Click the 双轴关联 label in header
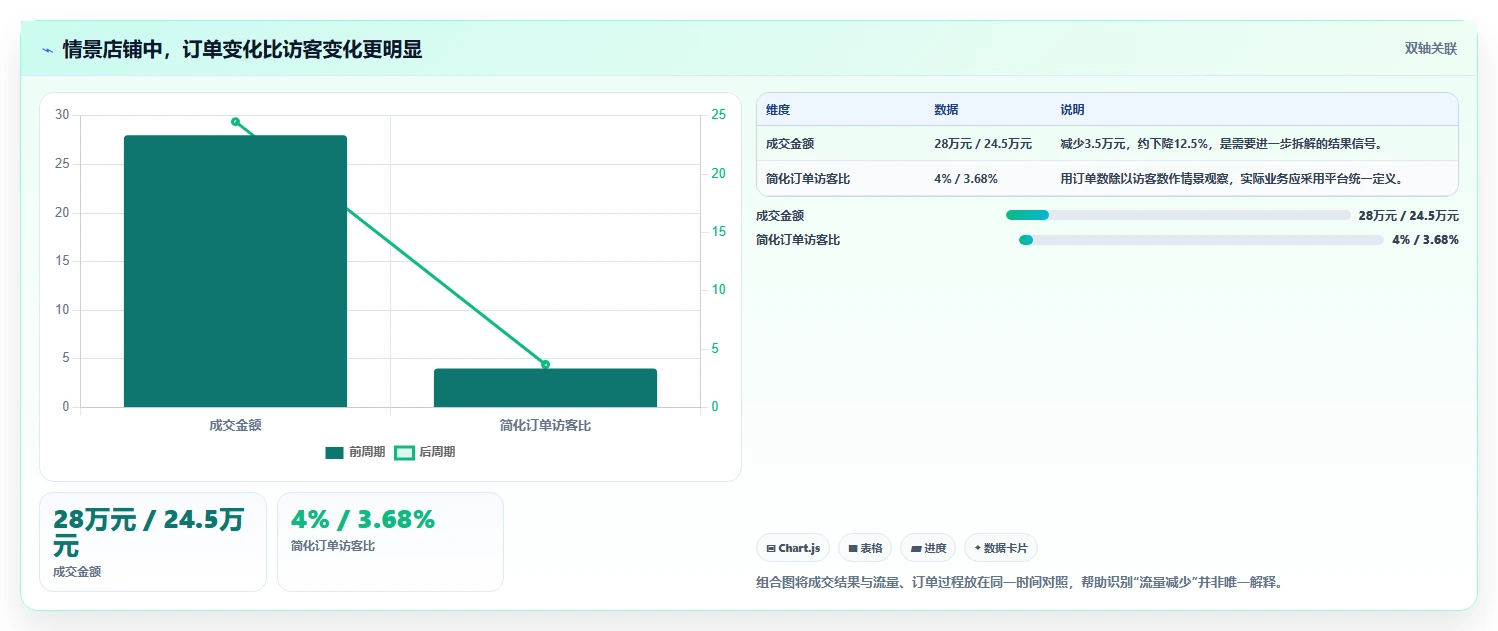Image resolution: width=1498 pixels, height=631 pixels. [x=1431, y=49]
